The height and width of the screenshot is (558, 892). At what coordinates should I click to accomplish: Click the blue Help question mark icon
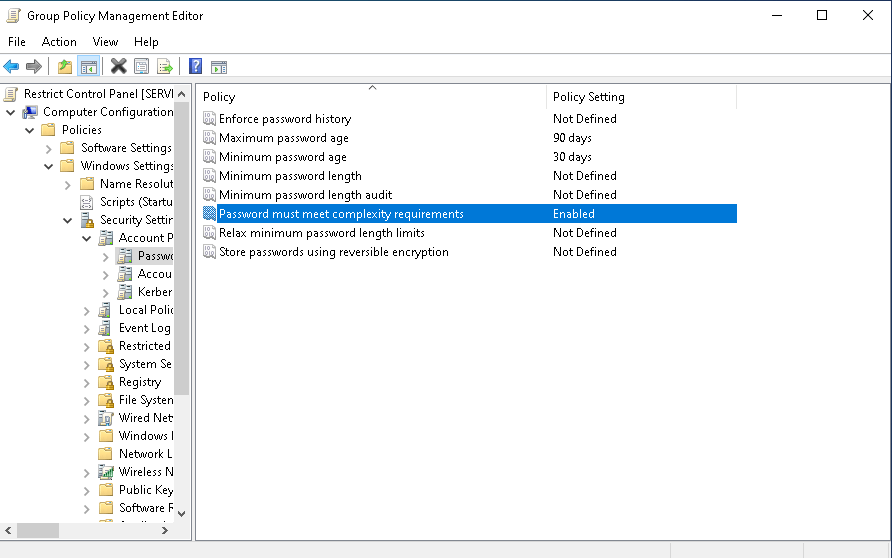196,67
